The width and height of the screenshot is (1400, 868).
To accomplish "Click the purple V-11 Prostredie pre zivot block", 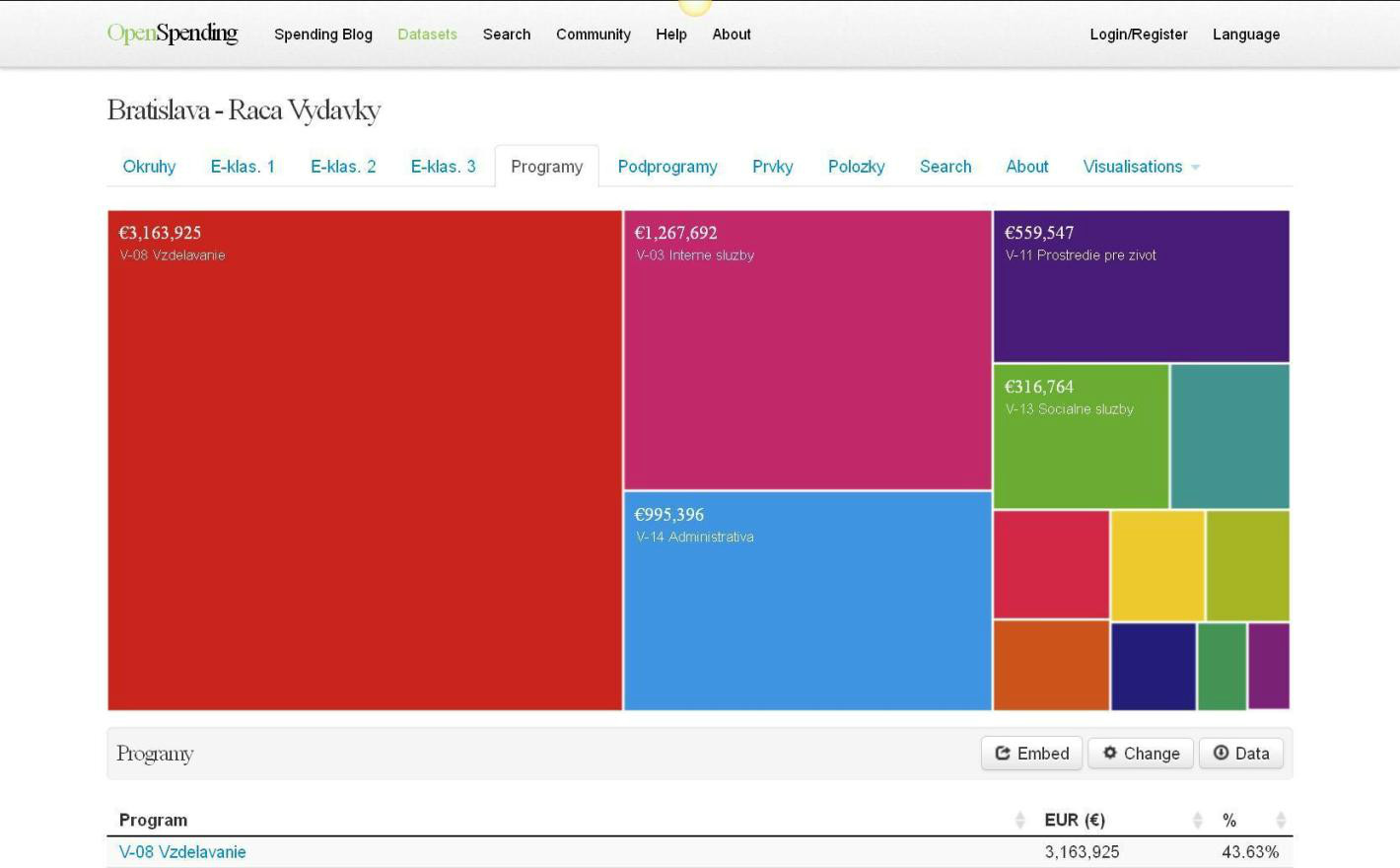I will [1141, 286].
